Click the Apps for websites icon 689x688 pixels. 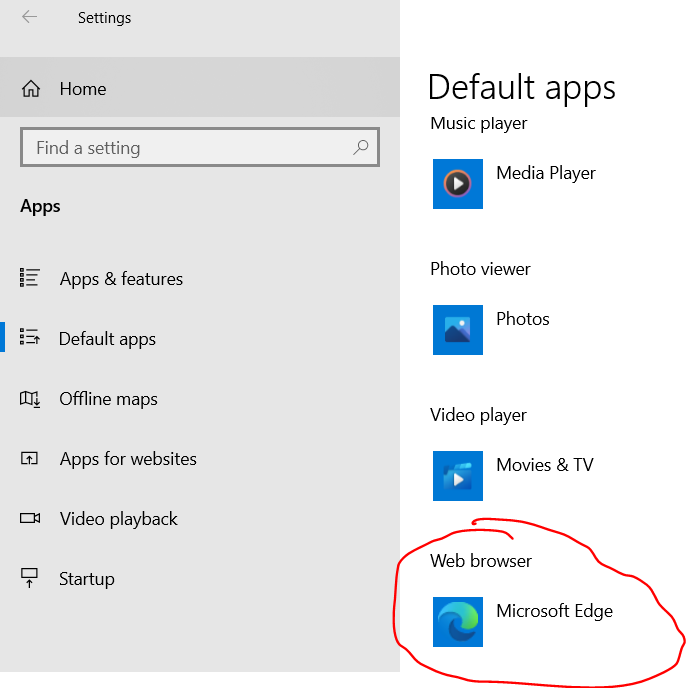click(29, 458)
